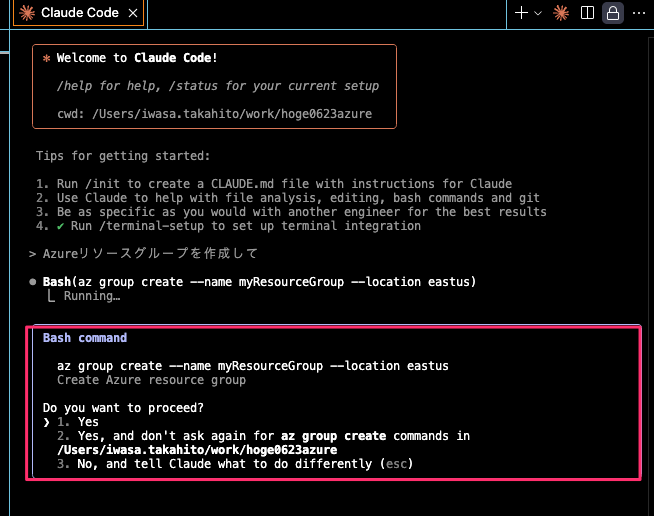Click the Japanese prompt 'Azureリソースグループを作成して'
This screenshot has height=516, width=654.
(150, 253)
